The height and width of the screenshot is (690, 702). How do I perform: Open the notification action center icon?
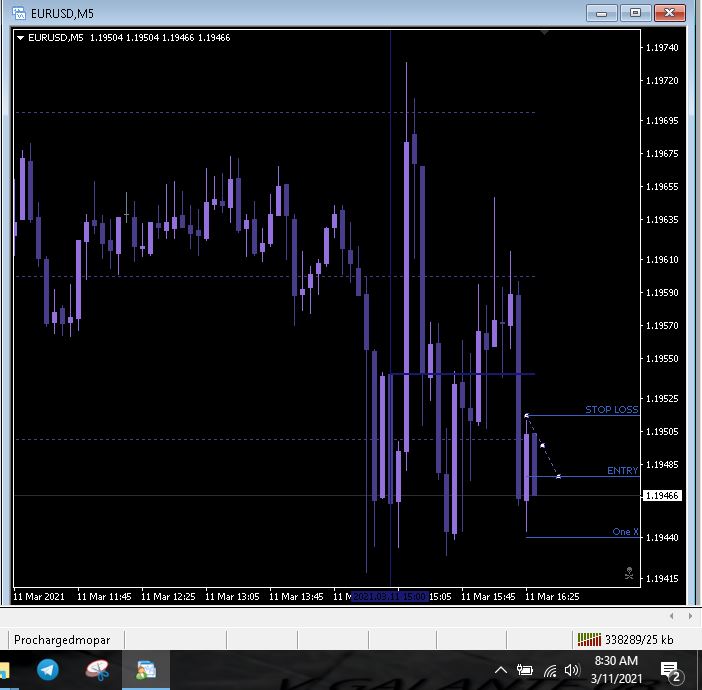coord(671,671)
